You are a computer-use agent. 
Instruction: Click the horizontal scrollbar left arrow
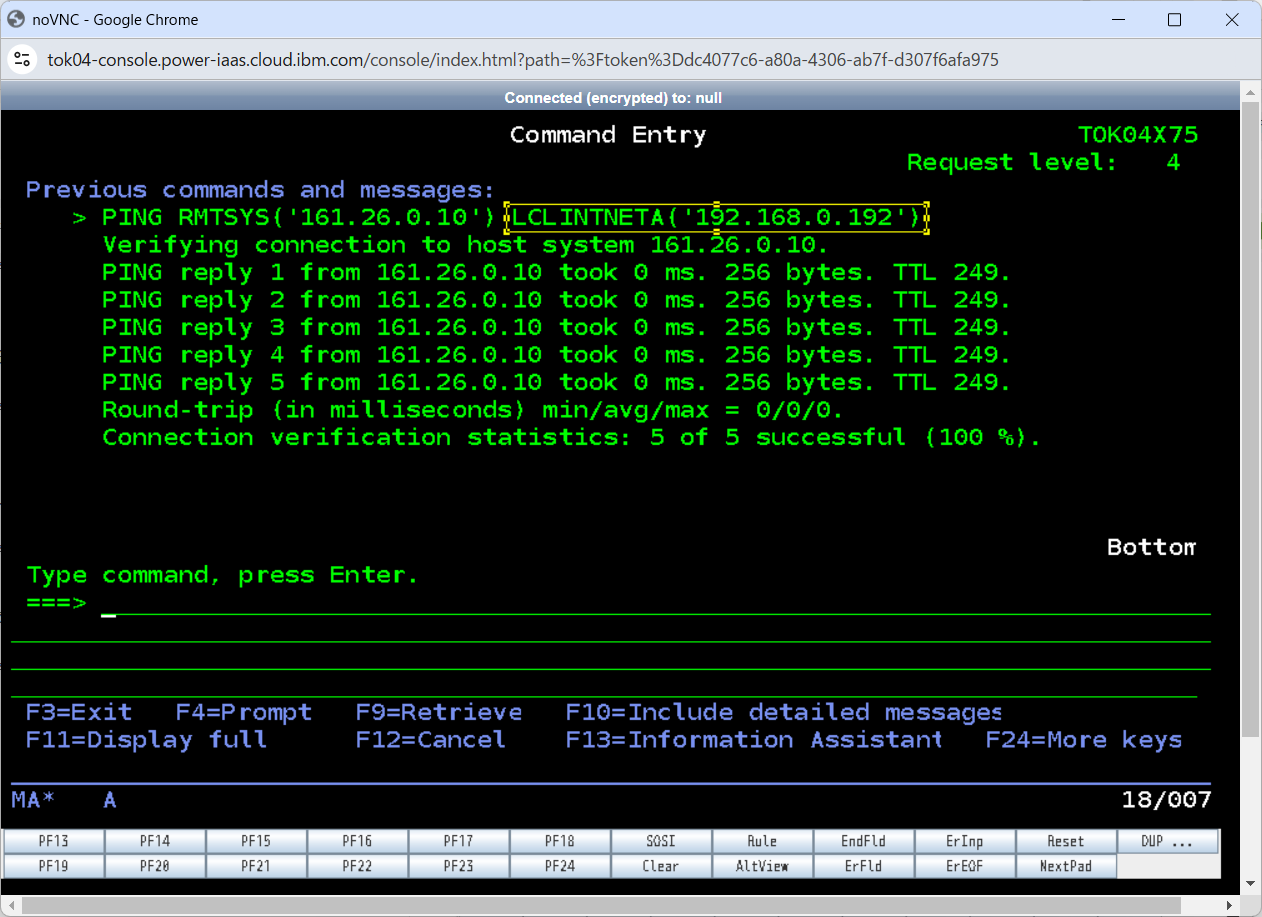point(10,906)
